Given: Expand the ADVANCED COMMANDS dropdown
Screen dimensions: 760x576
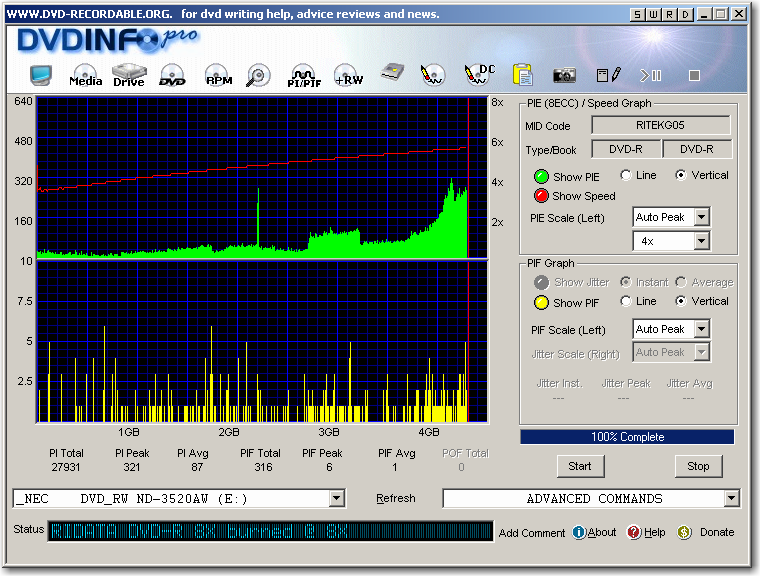Looking at the screenshot, I should (x=731, y=498).
